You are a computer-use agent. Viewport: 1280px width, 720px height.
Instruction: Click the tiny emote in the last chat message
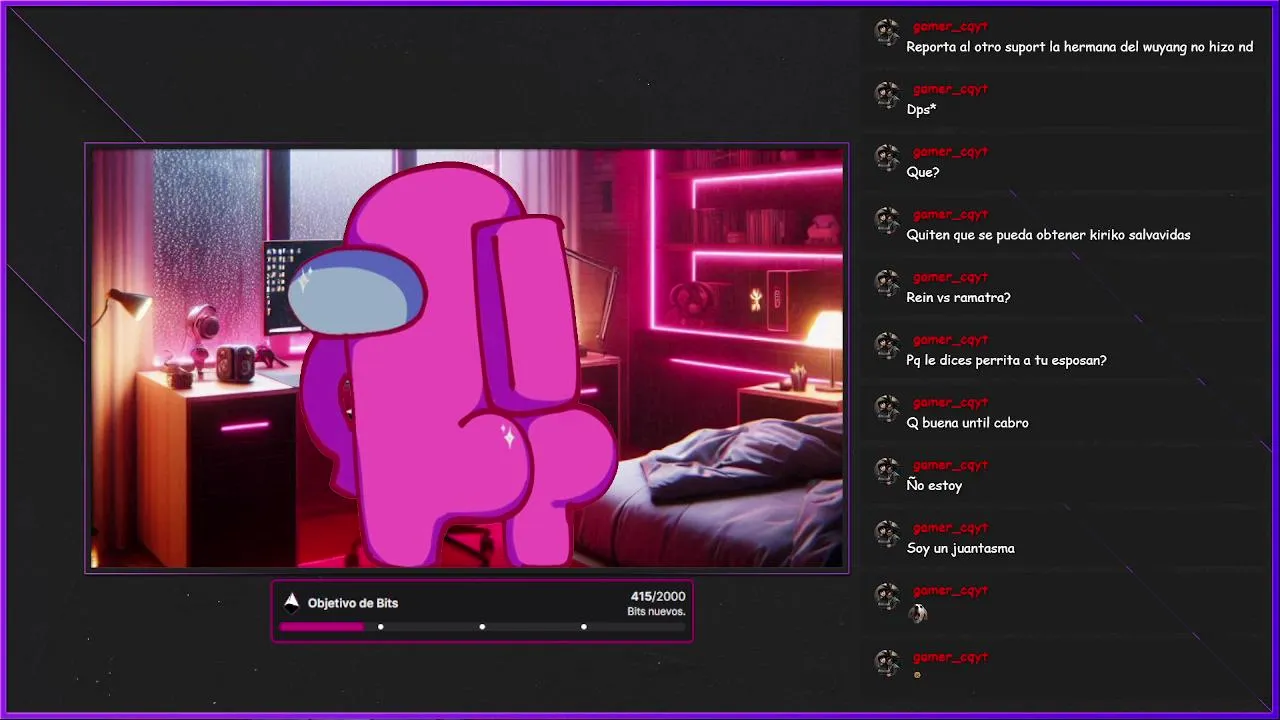[x=917, y=675]
